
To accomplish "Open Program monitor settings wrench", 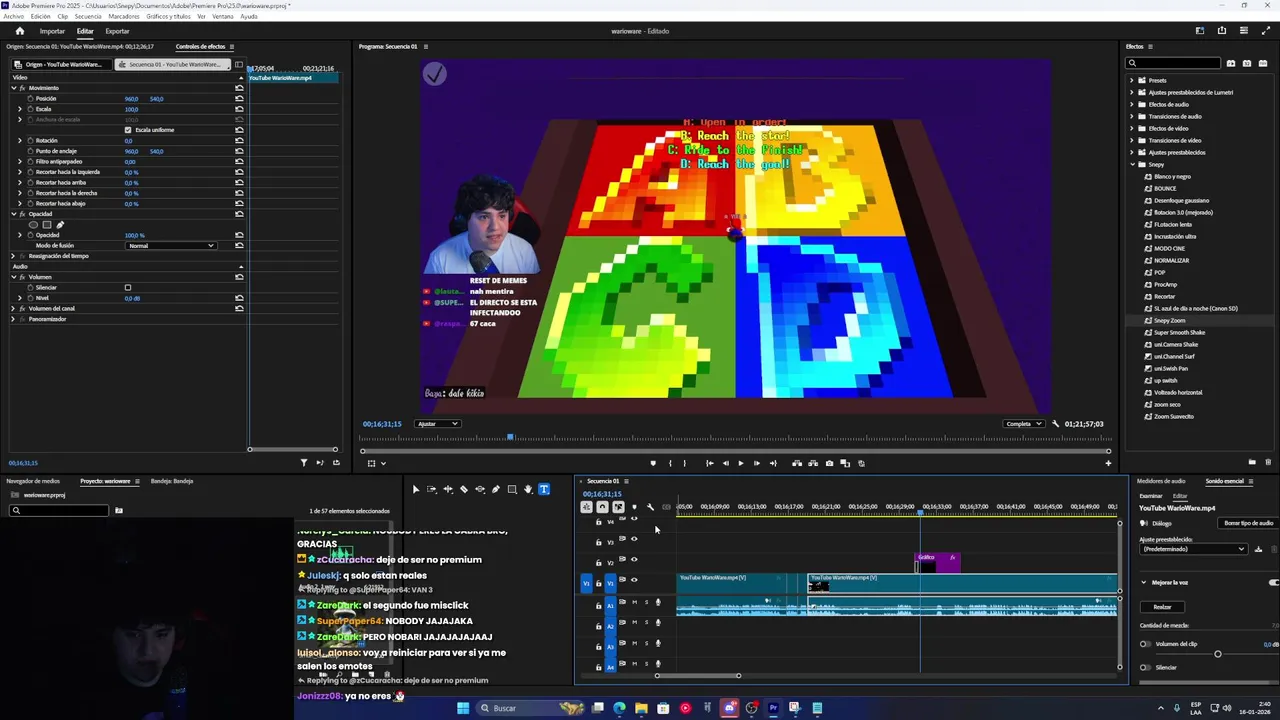I will pyautogui.click(x=1055, y=424).
